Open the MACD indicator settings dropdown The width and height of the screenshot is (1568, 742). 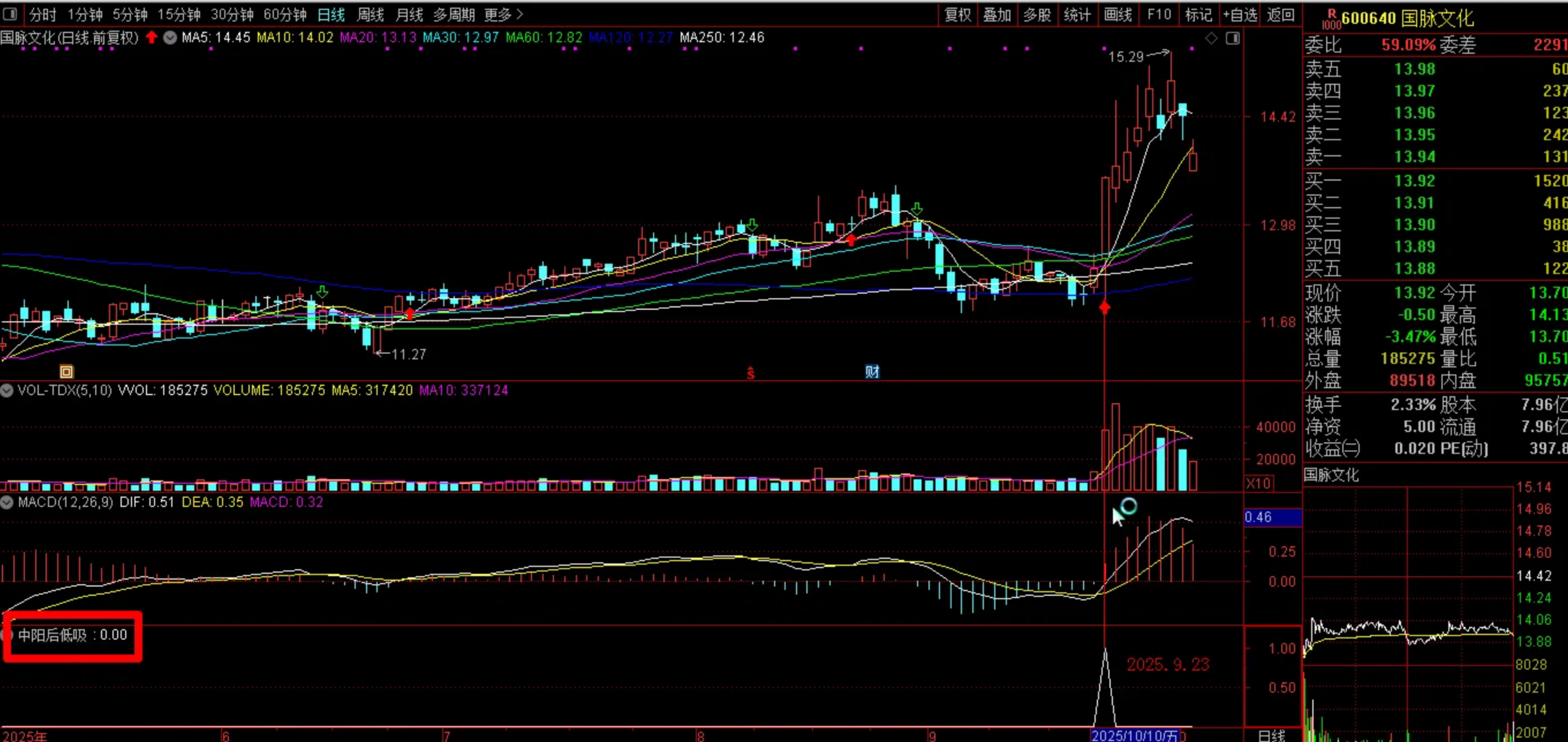(x=7, y=502)
